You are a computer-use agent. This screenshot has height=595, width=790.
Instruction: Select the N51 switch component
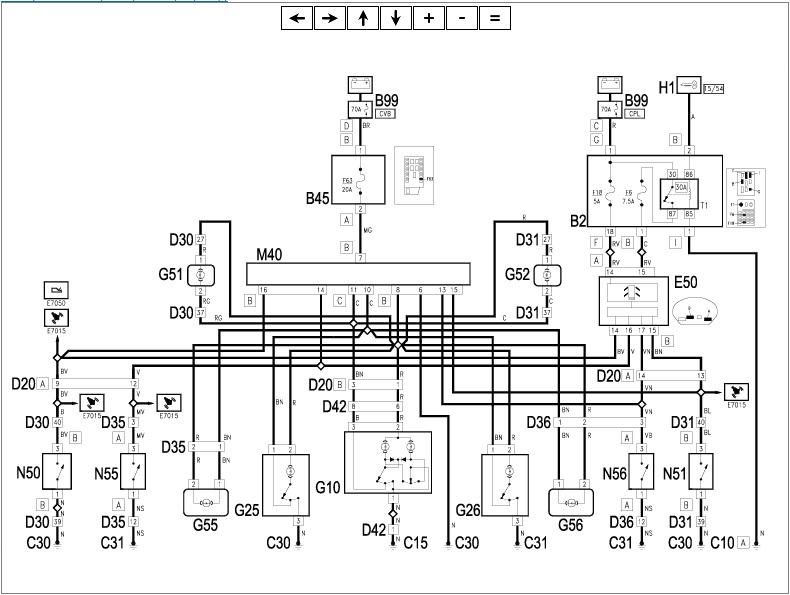point(700,471)
